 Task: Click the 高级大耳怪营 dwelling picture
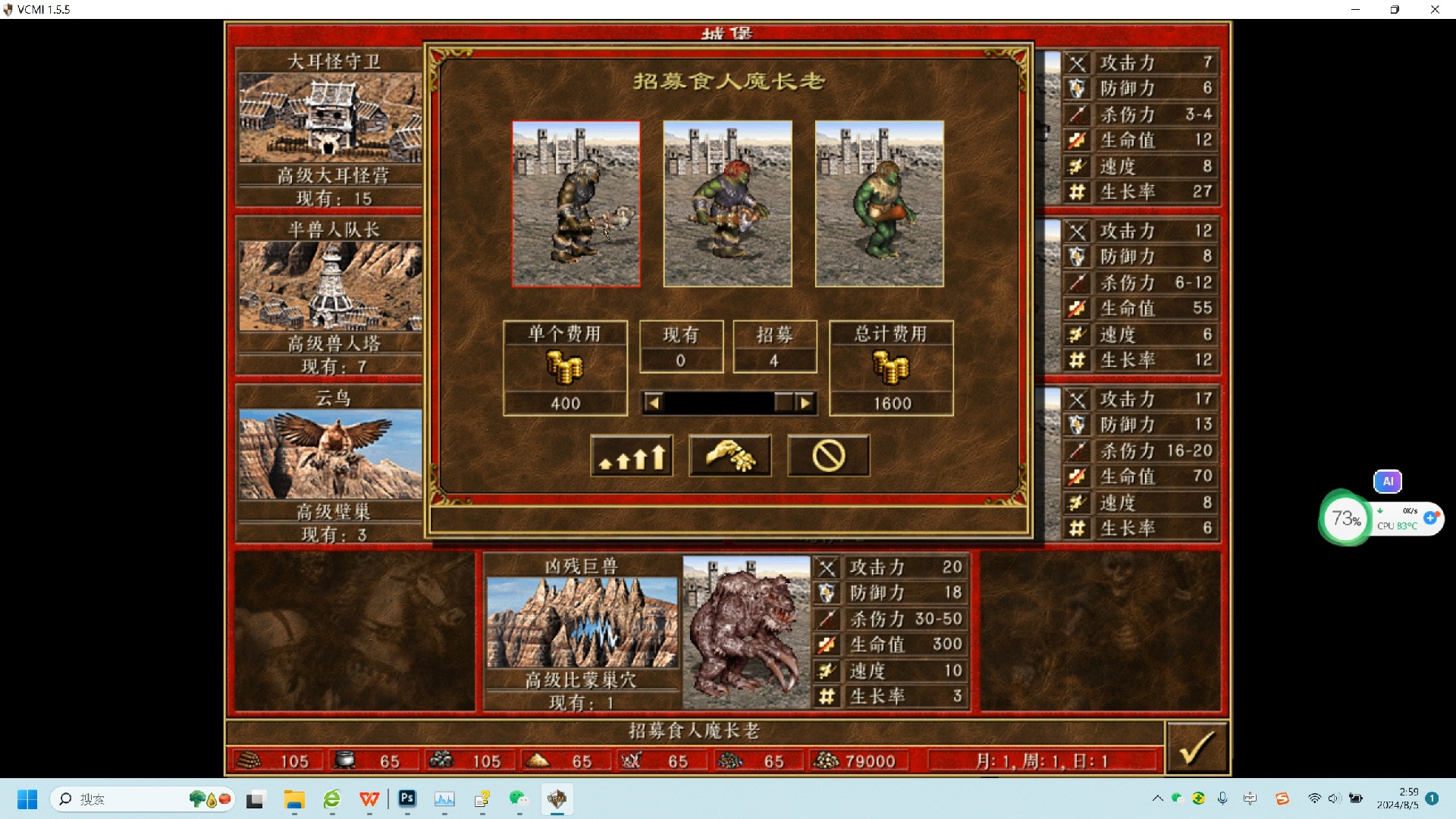331,118
